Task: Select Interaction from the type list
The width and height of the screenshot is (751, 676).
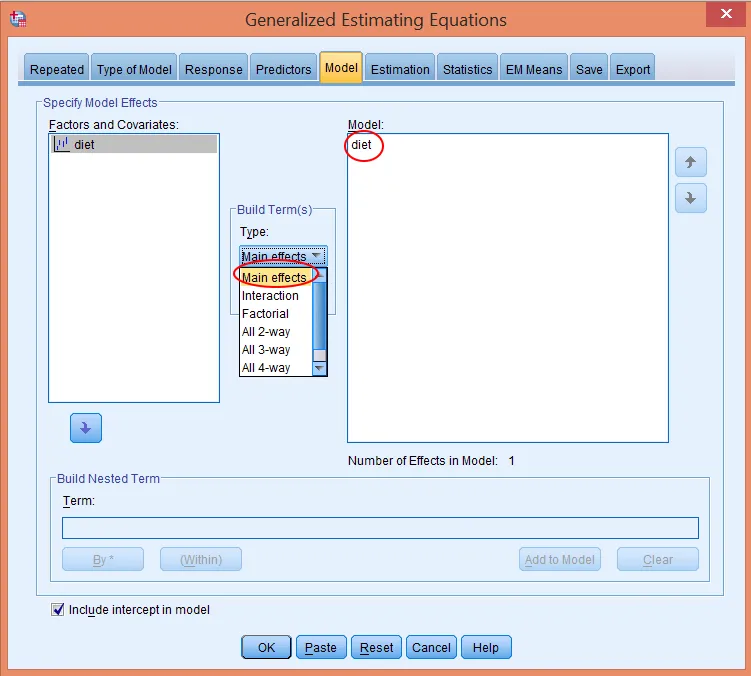Action: [x=270, y=296]
